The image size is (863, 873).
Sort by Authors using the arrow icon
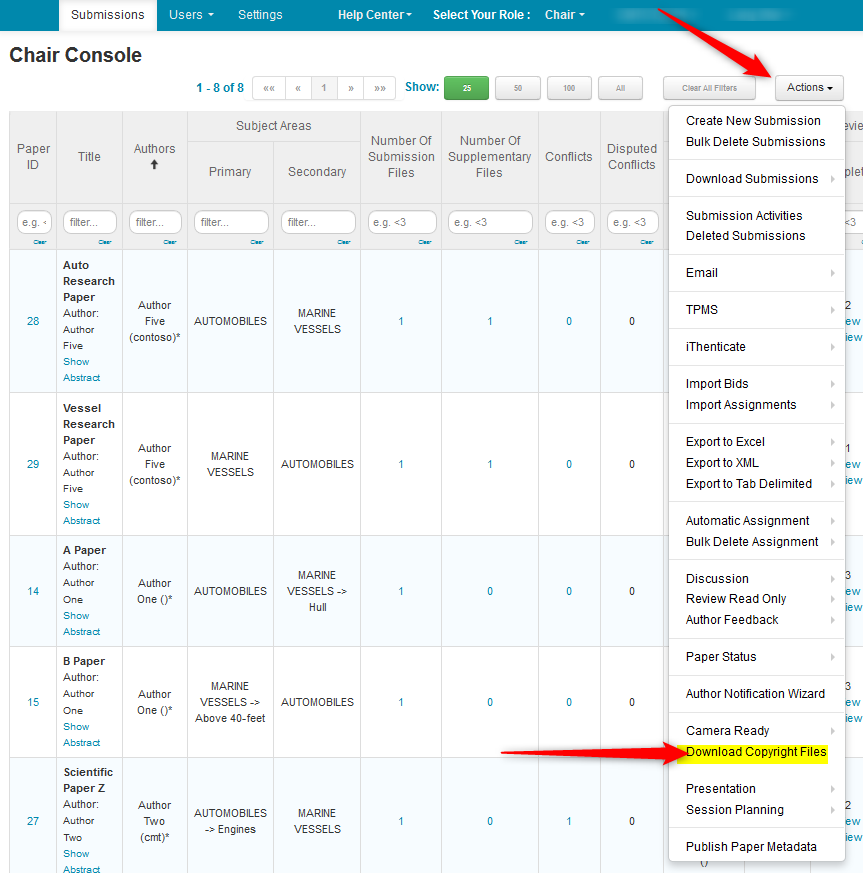[x=154, y=164]
